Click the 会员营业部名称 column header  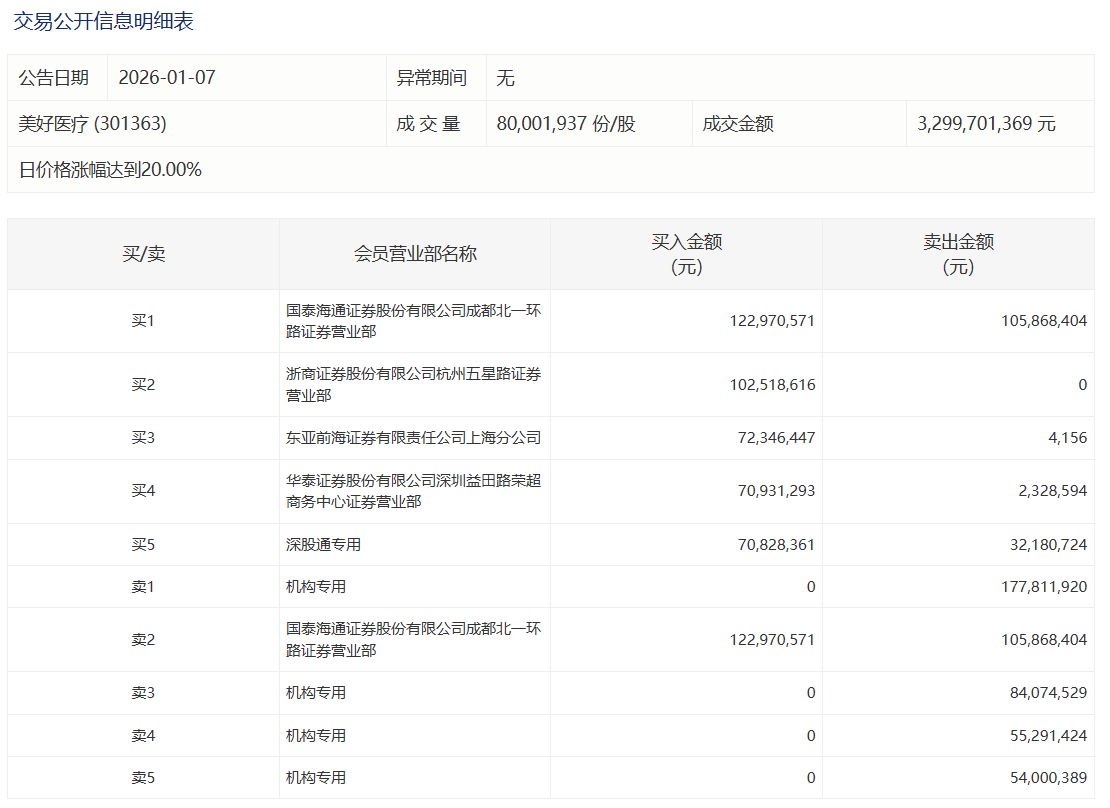point(415,254)
